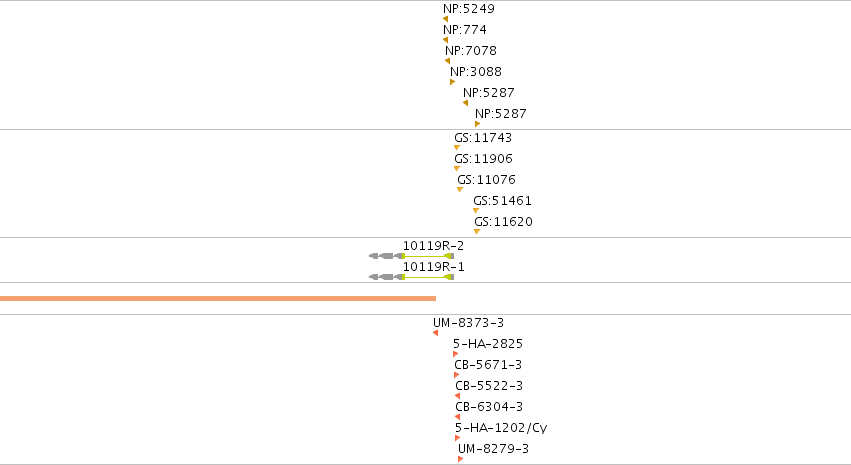Viewport: 851px width, 465px height.
Task: Select the UM-8373-3 red arrow marker
Action: point(435,333)
